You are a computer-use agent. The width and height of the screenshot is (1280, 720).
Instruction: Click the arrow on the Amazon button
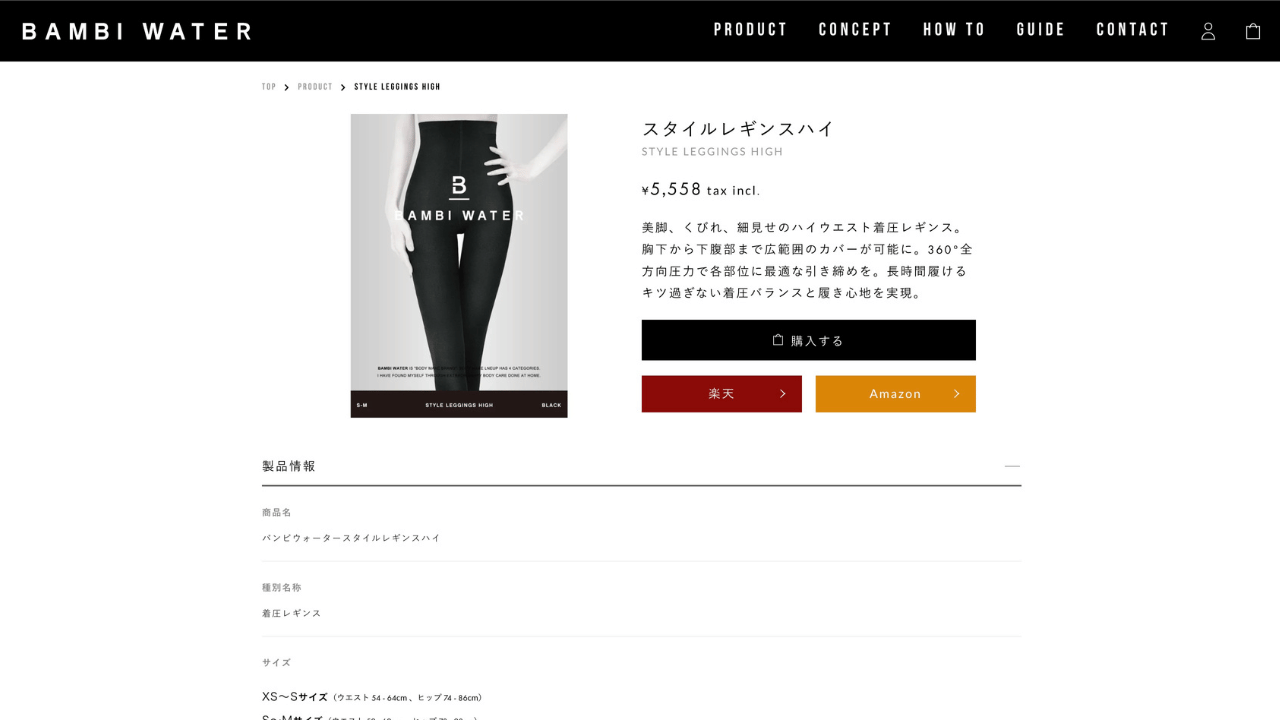click(x=957, y=394)
